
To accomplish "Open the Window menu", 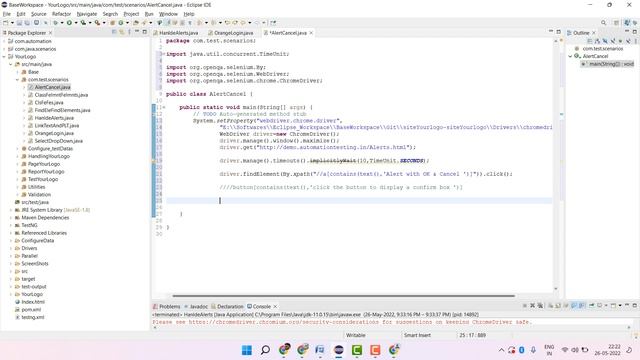I will [x=168, y=14].
